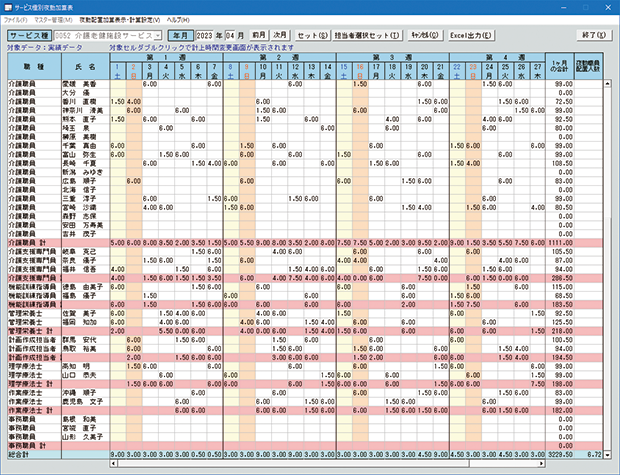Select day 10 月 column header
Image resolution: width=620 pixels, height=476 pixels.
point(263,71)
